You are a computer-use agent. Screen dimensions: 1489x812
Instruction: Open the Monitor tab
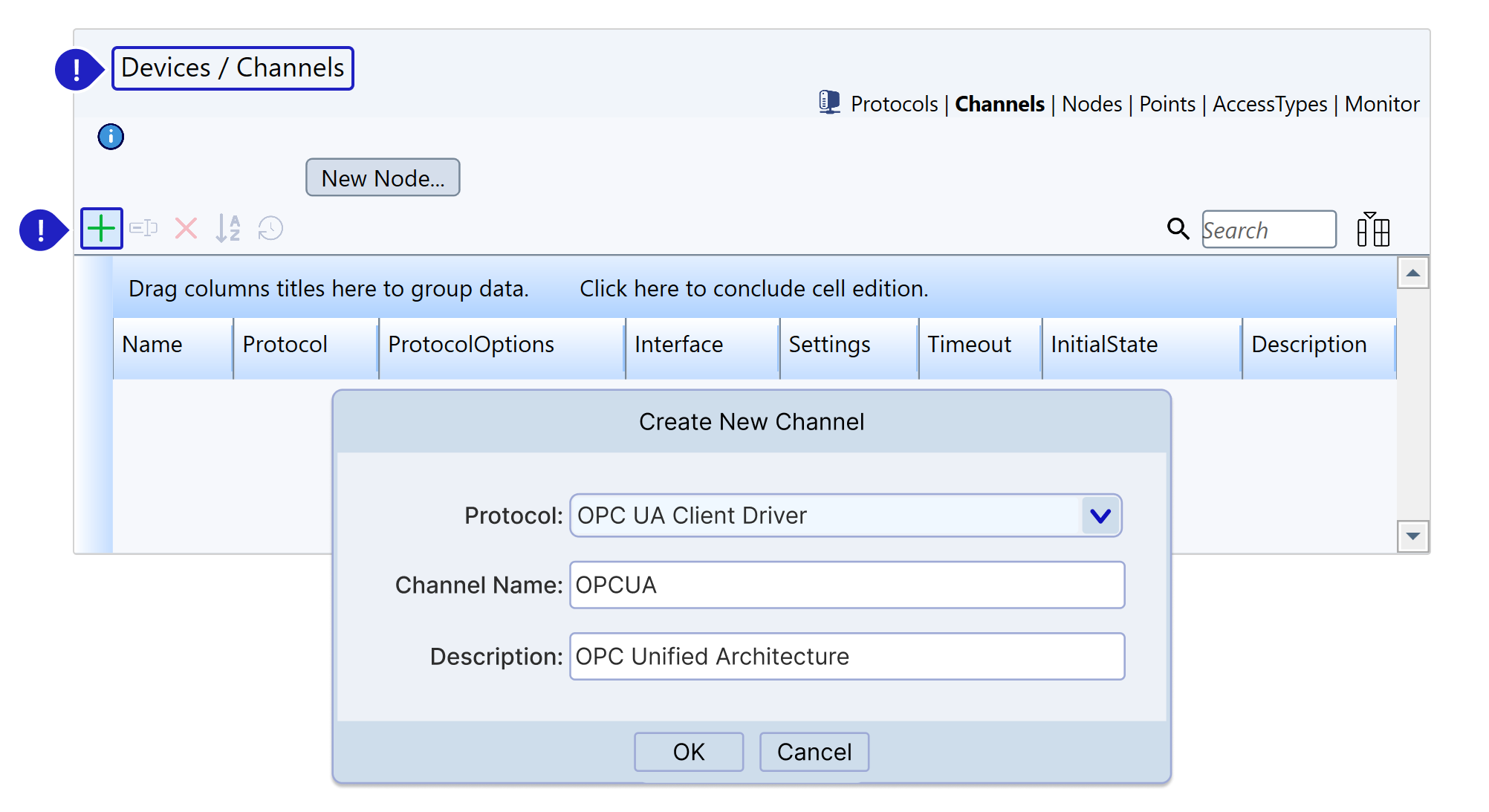point(1382,104)
